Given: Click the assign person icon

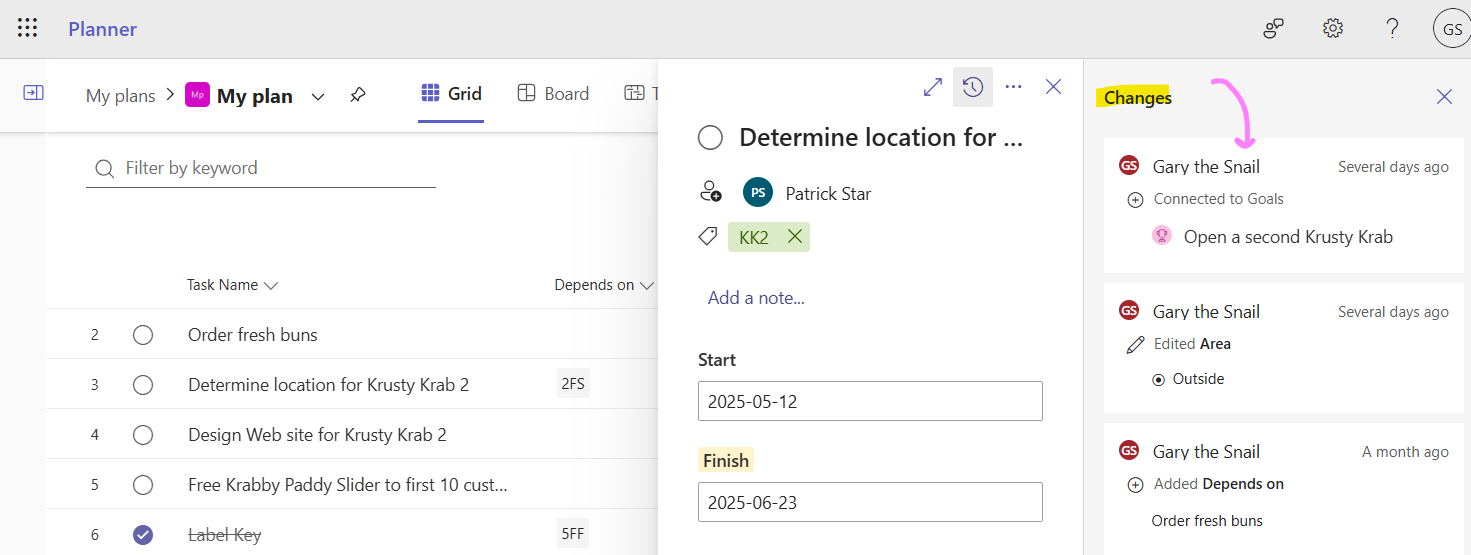Looking at the screenshot, I should 710,192.
